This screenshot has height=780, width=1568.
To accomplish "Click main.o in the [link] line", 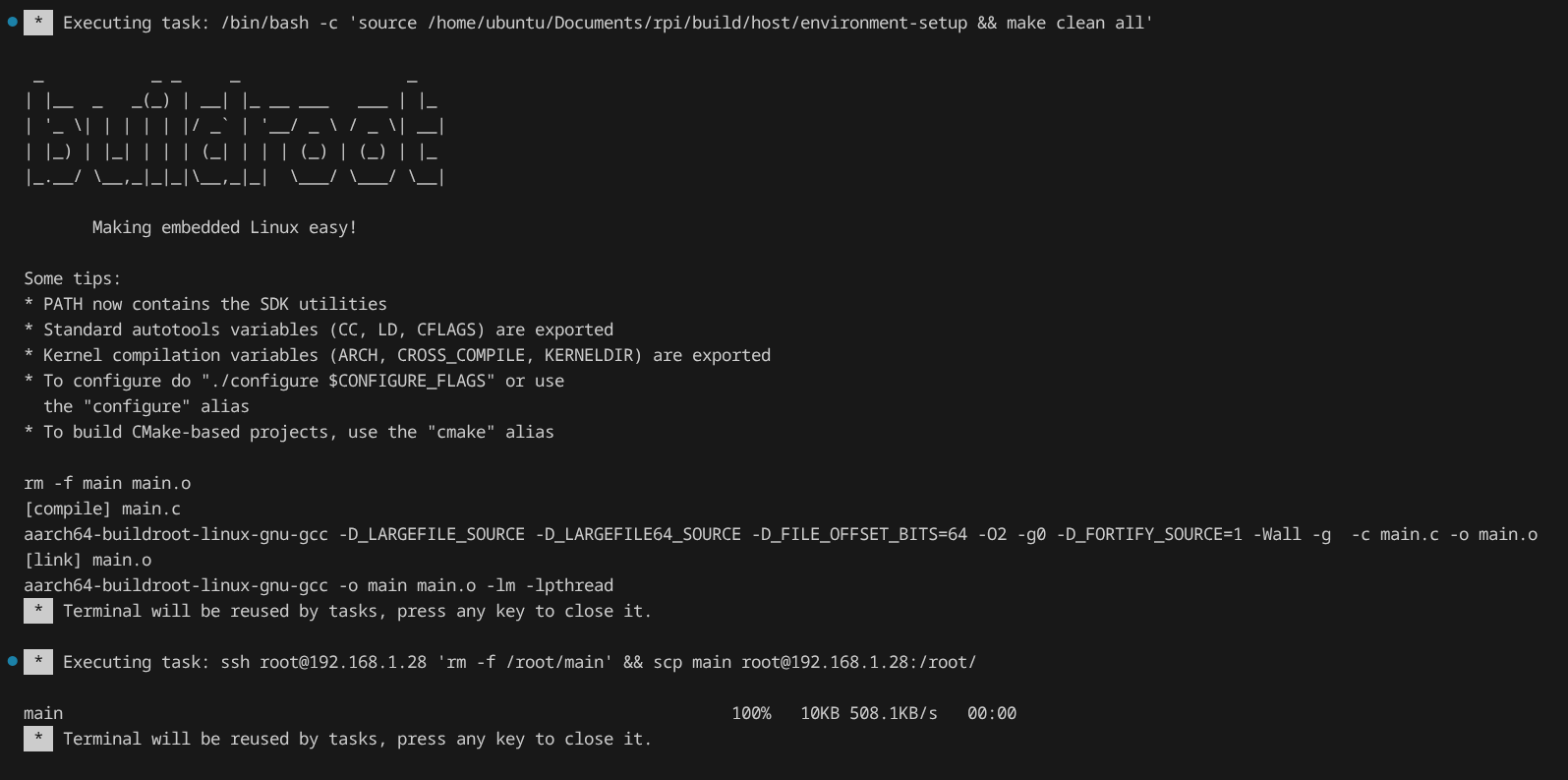I will [122, 560].
